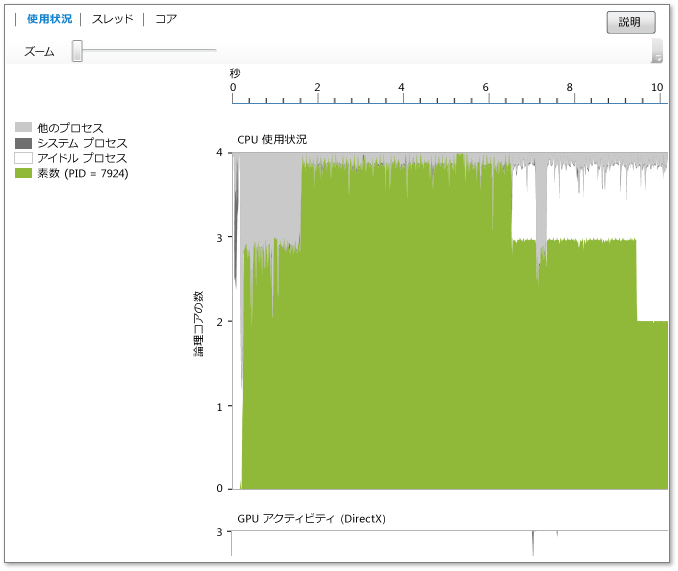Image resolution: width=678 pixels, height=571 pixels.
Task: Click the 説明 button
Action: tap(631, 22)
